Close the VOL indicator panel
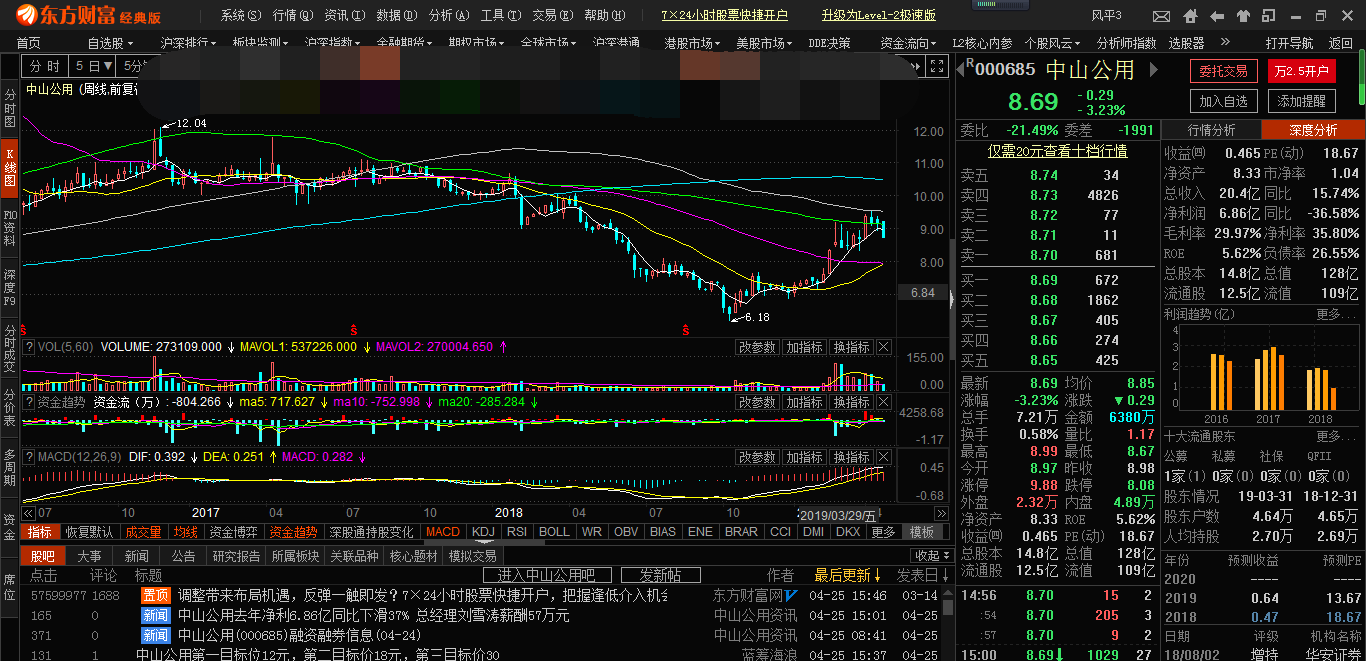The image size is (1366, 661). point(883,347)
